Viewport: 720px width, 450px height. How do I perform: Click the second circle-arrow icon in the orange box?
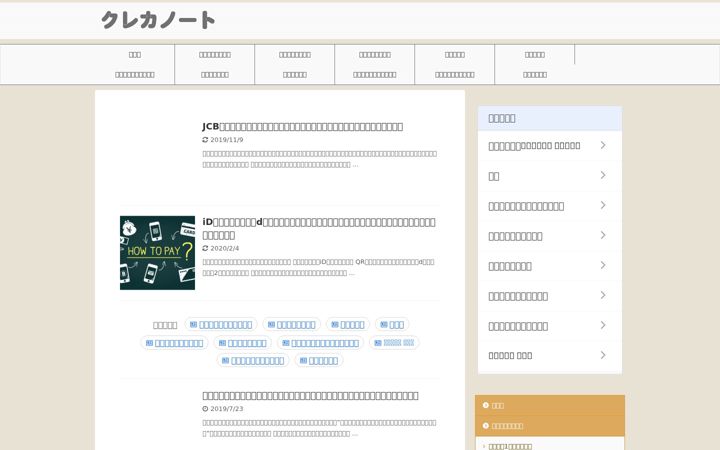[486, 426]
